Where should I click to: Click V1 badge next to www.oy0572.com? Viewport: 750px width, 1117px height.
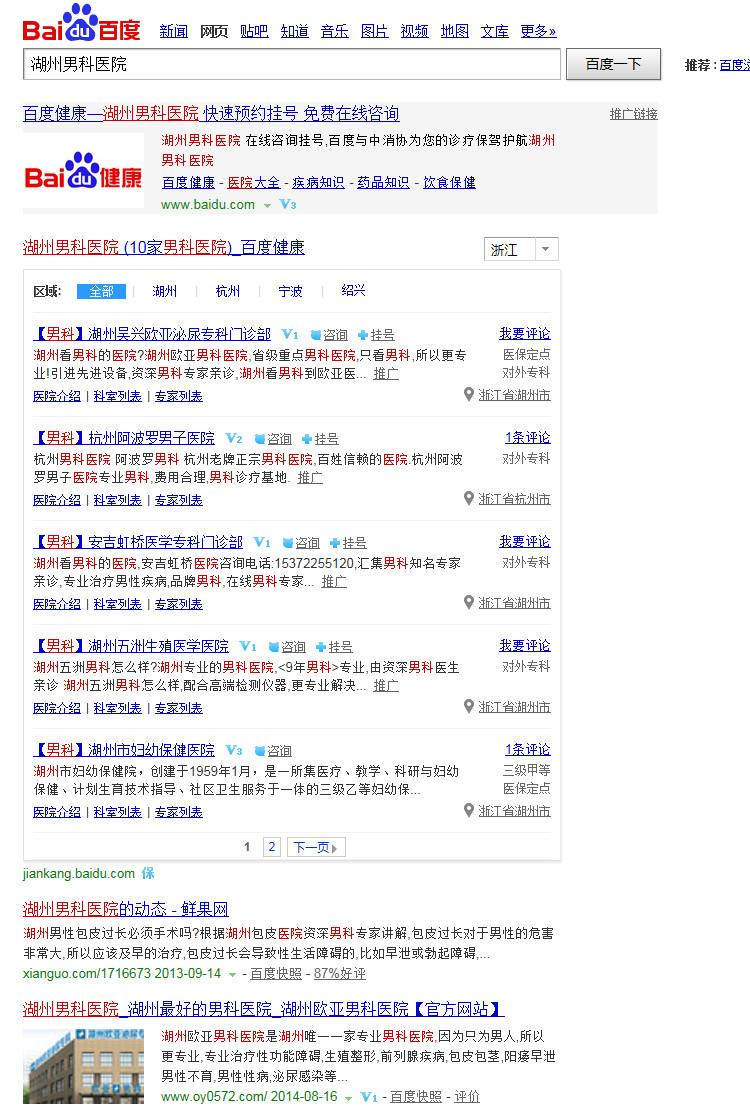pos(368,1097)
